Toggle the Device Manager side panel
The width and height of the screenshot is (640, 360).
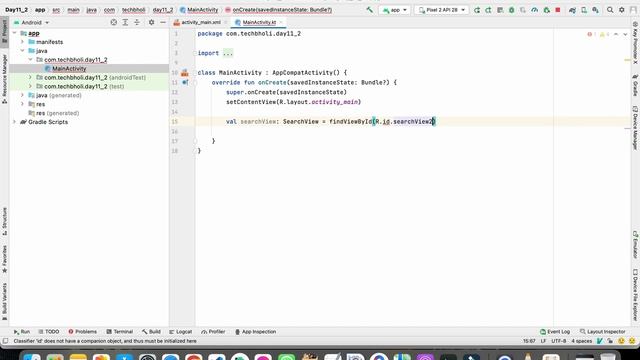pos(636,127)
